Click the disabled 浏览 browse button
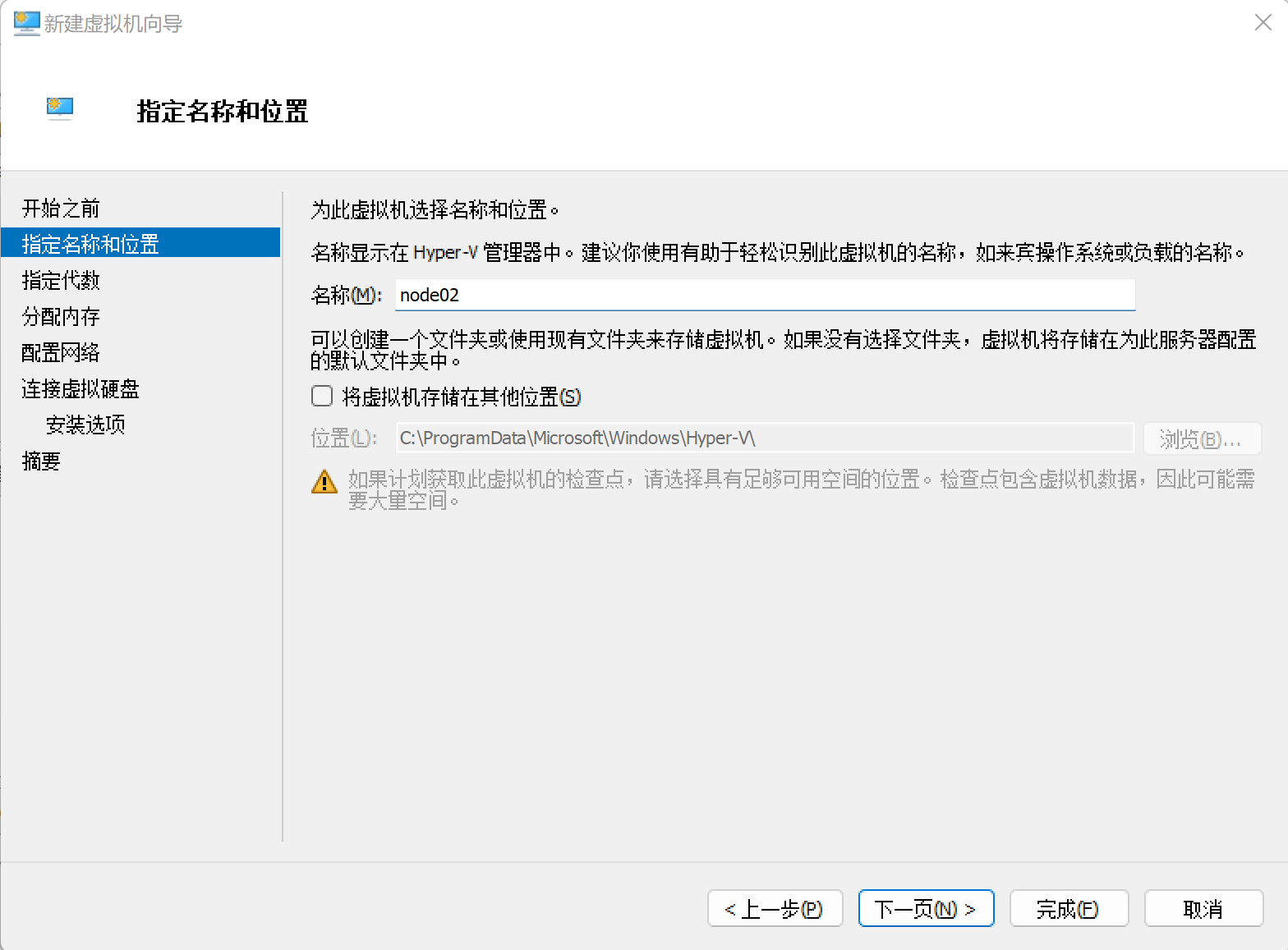Viewport: 1288px width, 950px height. tap(1202, 439)
